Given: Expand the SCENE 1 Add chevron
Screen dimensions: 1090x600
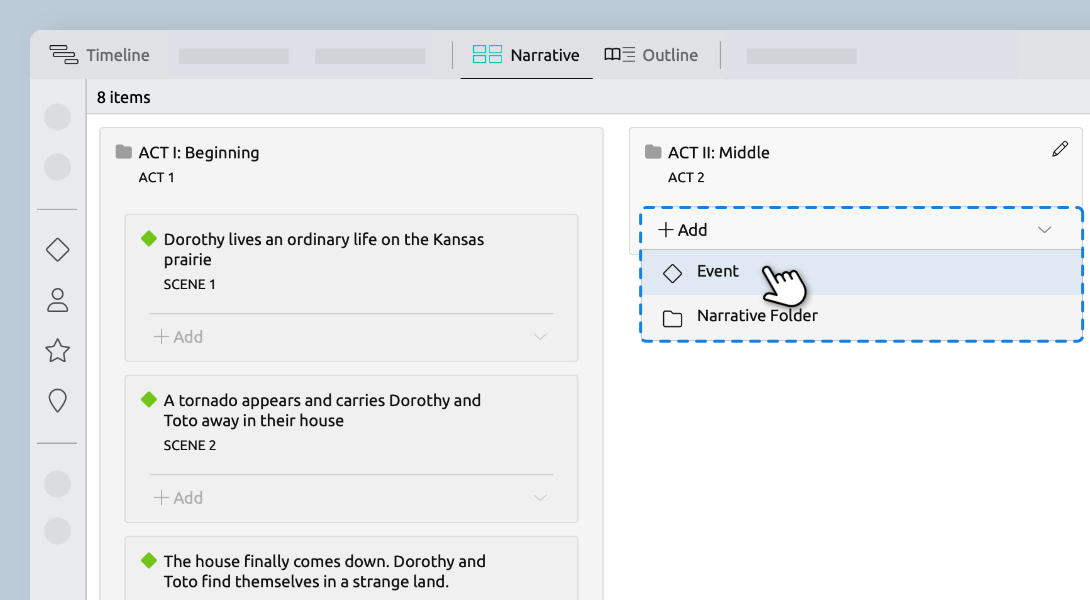Looking at the screenshot, I should click(x=540, y=337).
